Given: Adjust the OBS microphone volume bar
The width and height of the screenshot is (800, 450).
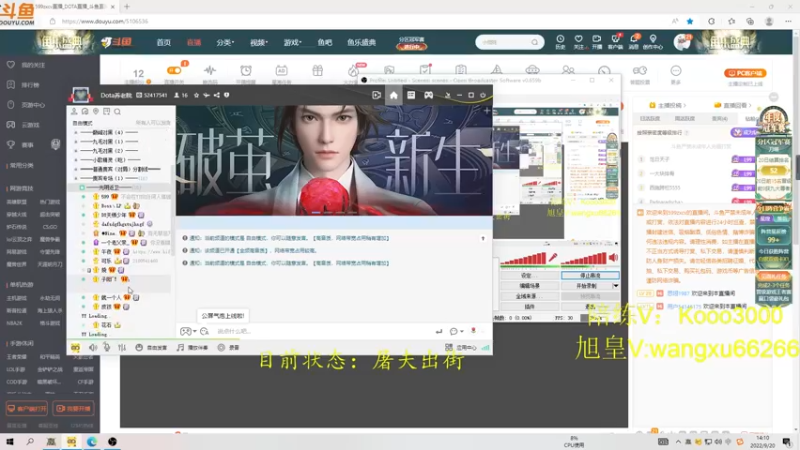Looking at the screenshot, I should (523, 259).
